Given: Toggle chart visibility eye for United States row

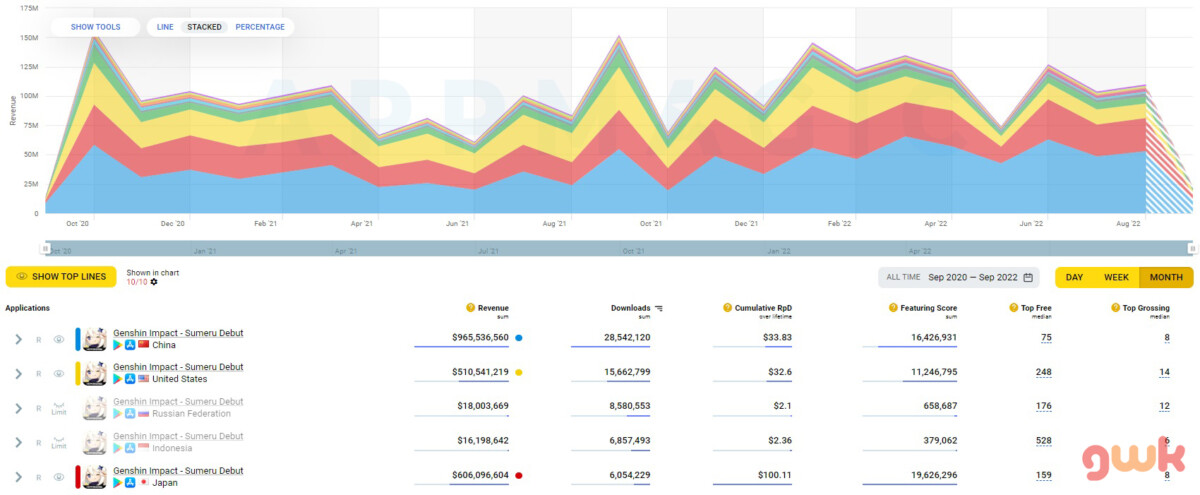Looking at the screenshot, I should [x=59, y=373].
